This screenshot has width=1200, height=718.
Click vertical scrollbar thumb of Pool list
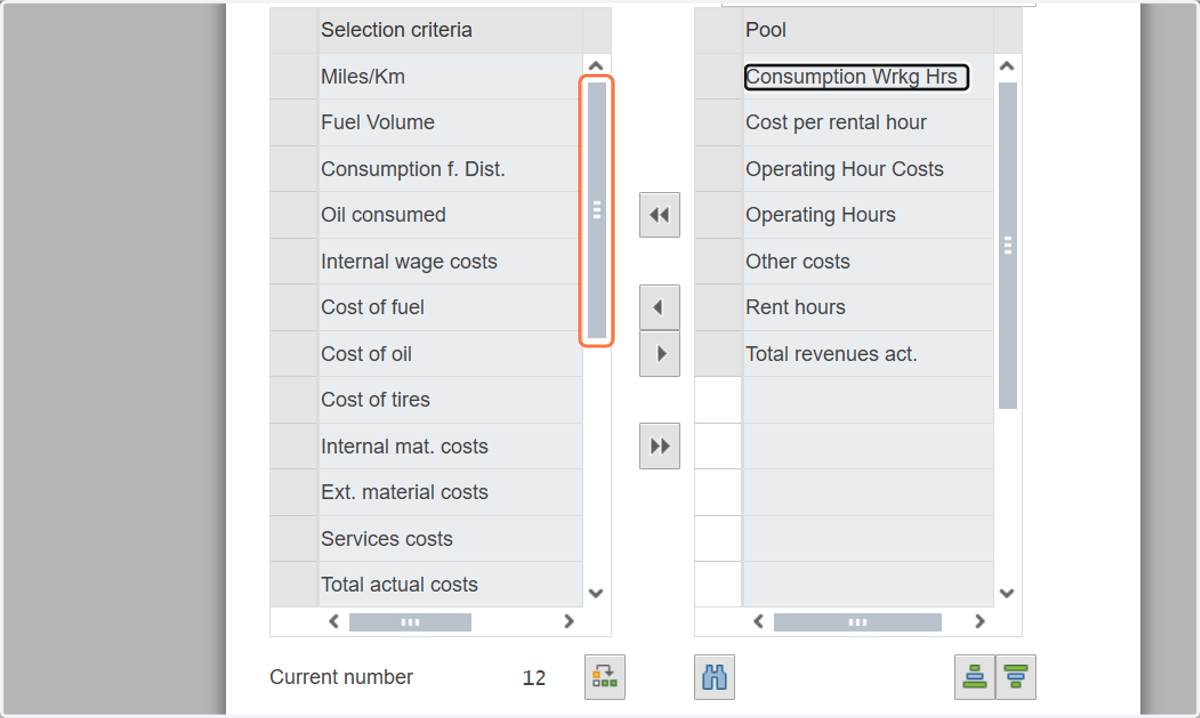[x=1008, y=245]
